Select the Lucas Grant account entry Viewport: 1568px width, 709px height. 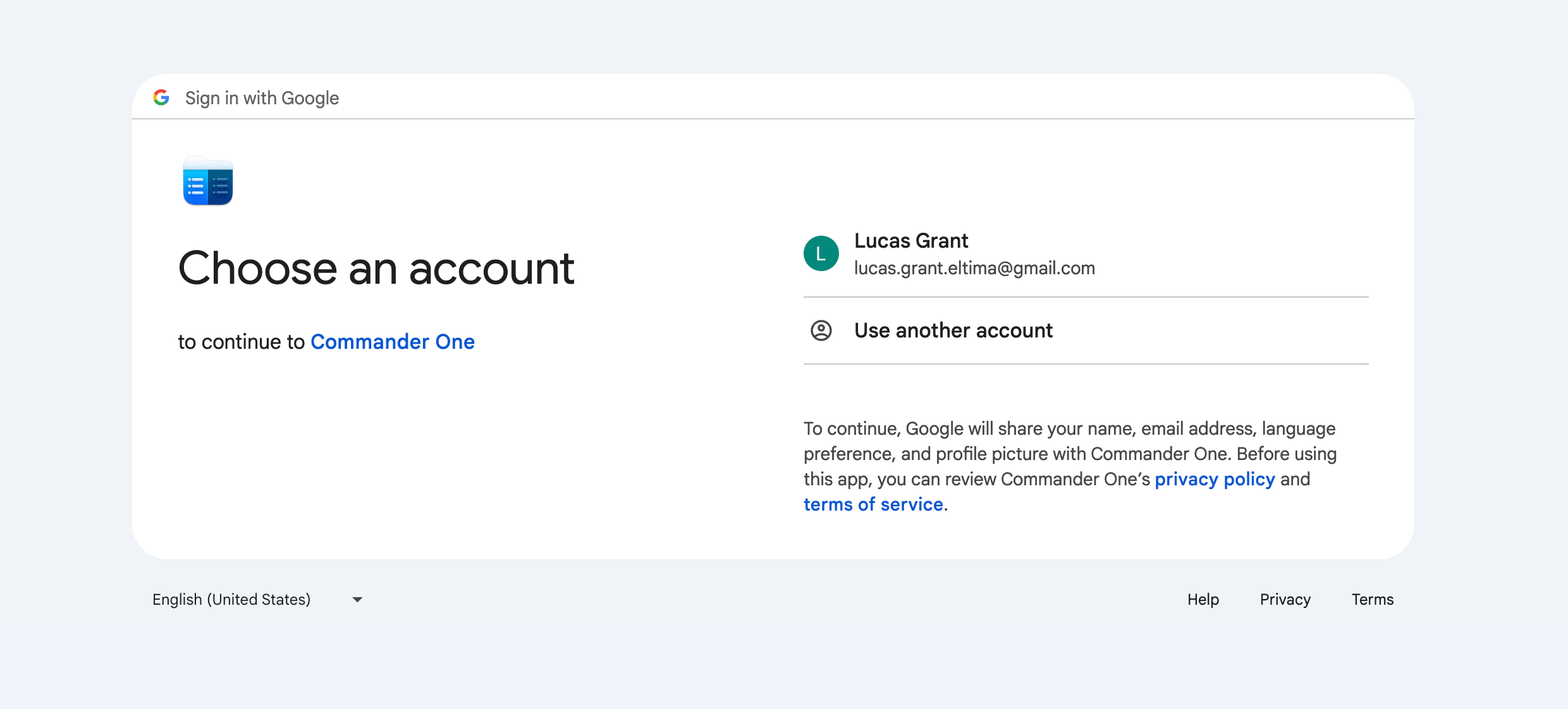(x=1084, y=253)
